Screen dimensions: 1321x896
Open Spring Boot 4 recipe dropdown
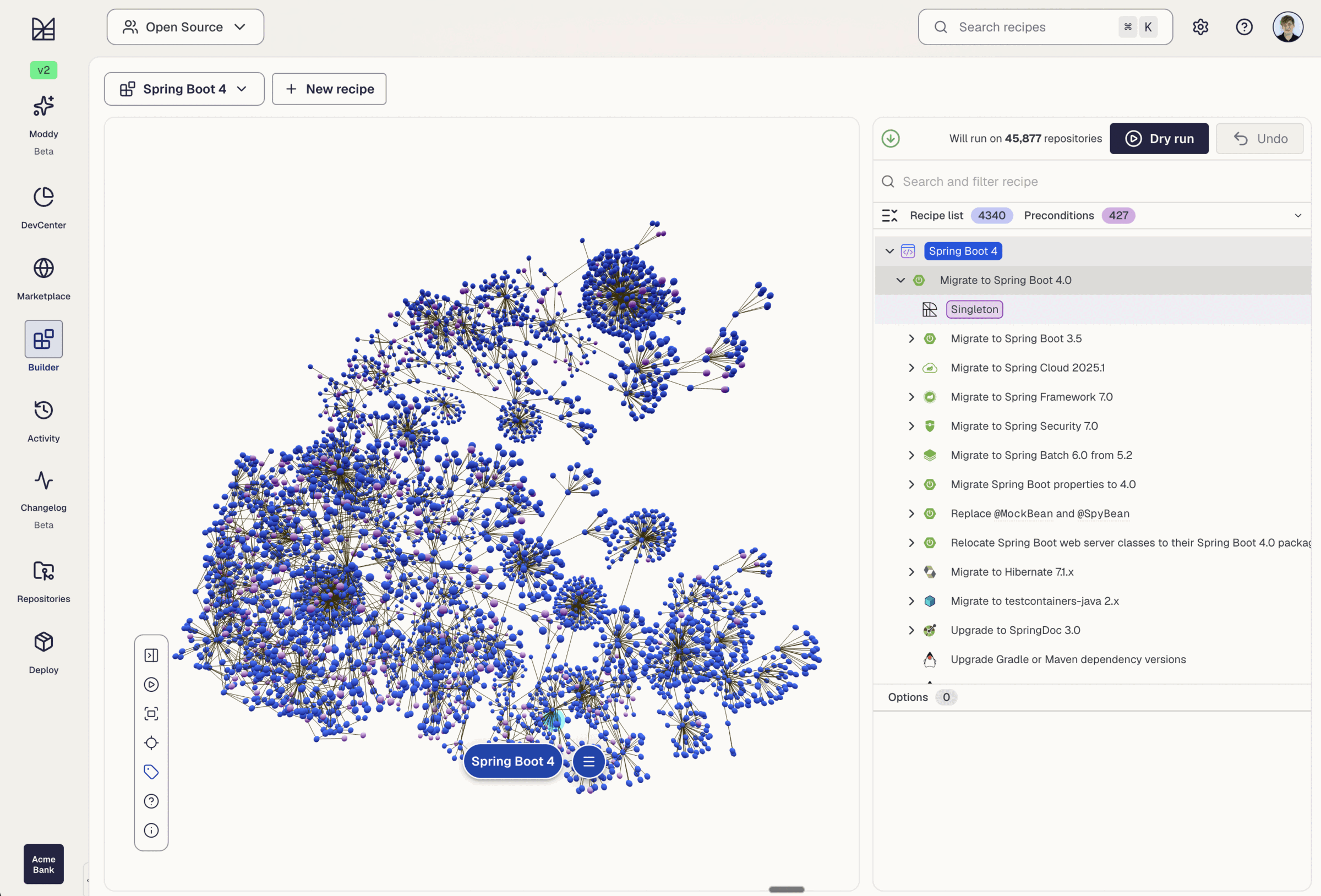pos(184,89)
